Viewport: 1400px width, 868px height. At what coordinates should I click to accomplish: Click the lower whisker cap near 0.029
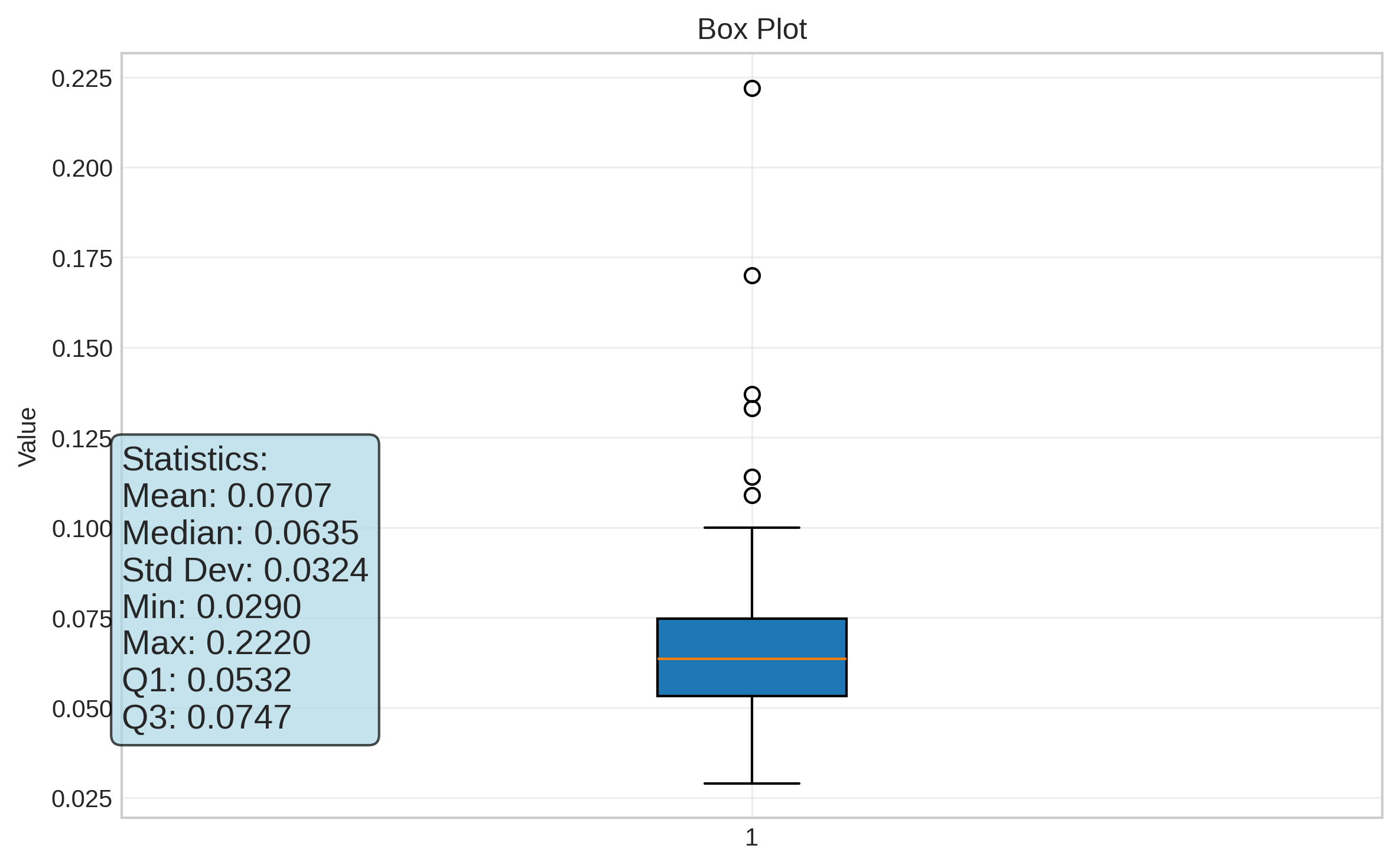[752, 784]
